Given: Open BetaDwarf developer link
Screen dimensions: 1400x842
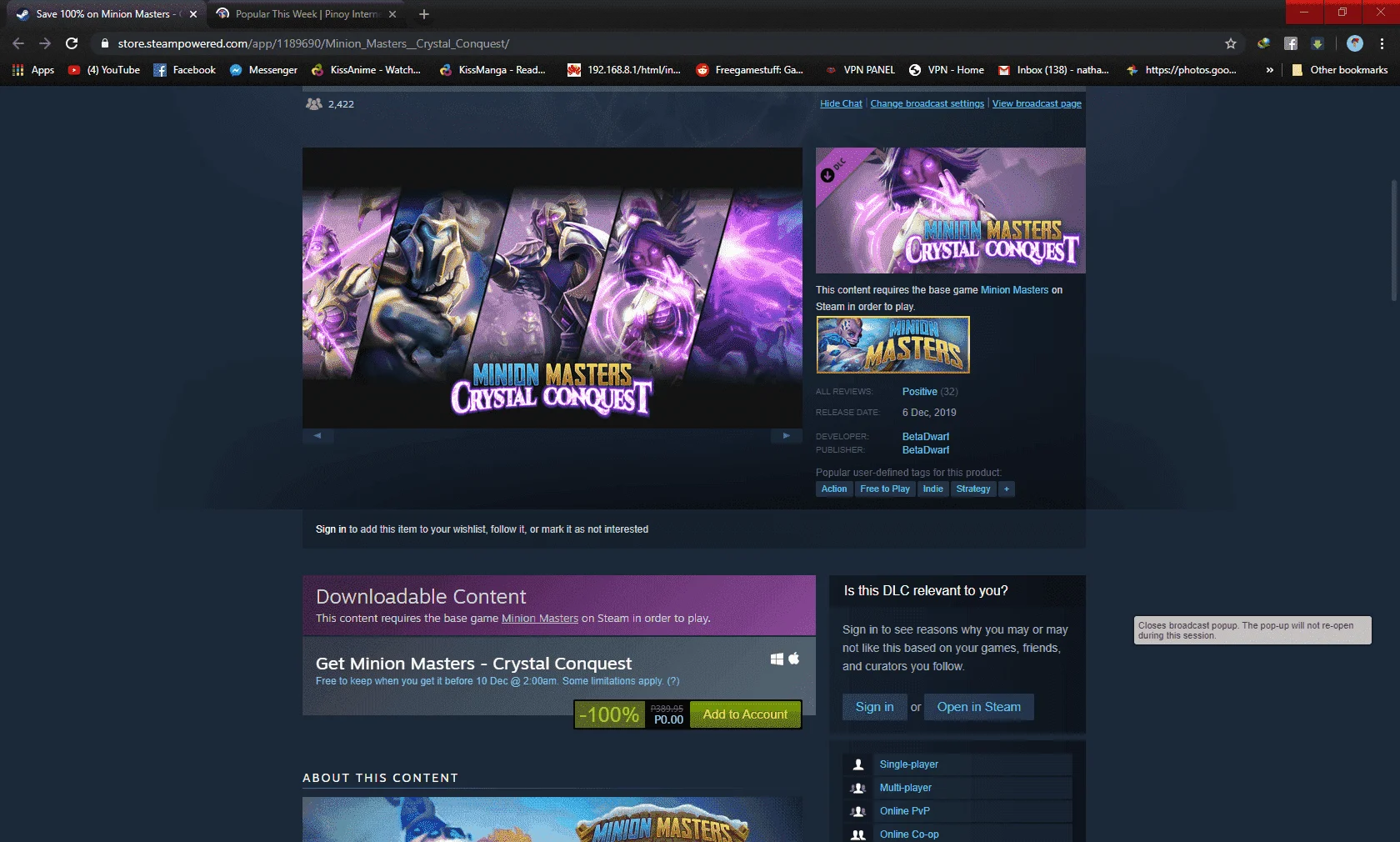Looking at the screenshot, I should point(925,437).
